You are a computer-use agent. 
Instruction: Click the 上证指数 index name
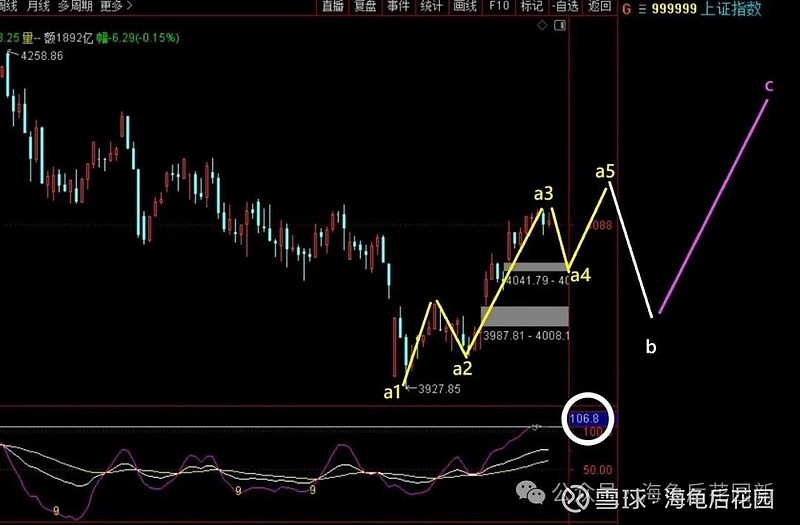coord(731,8)
